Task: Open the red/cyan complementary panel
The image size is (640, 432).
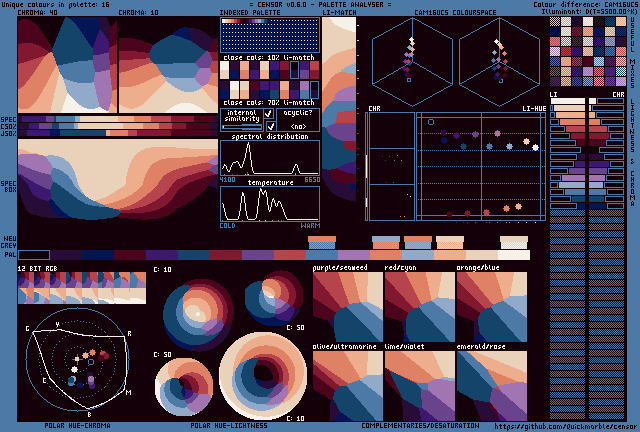Action: pyautogui.click(x=420, y=307)
